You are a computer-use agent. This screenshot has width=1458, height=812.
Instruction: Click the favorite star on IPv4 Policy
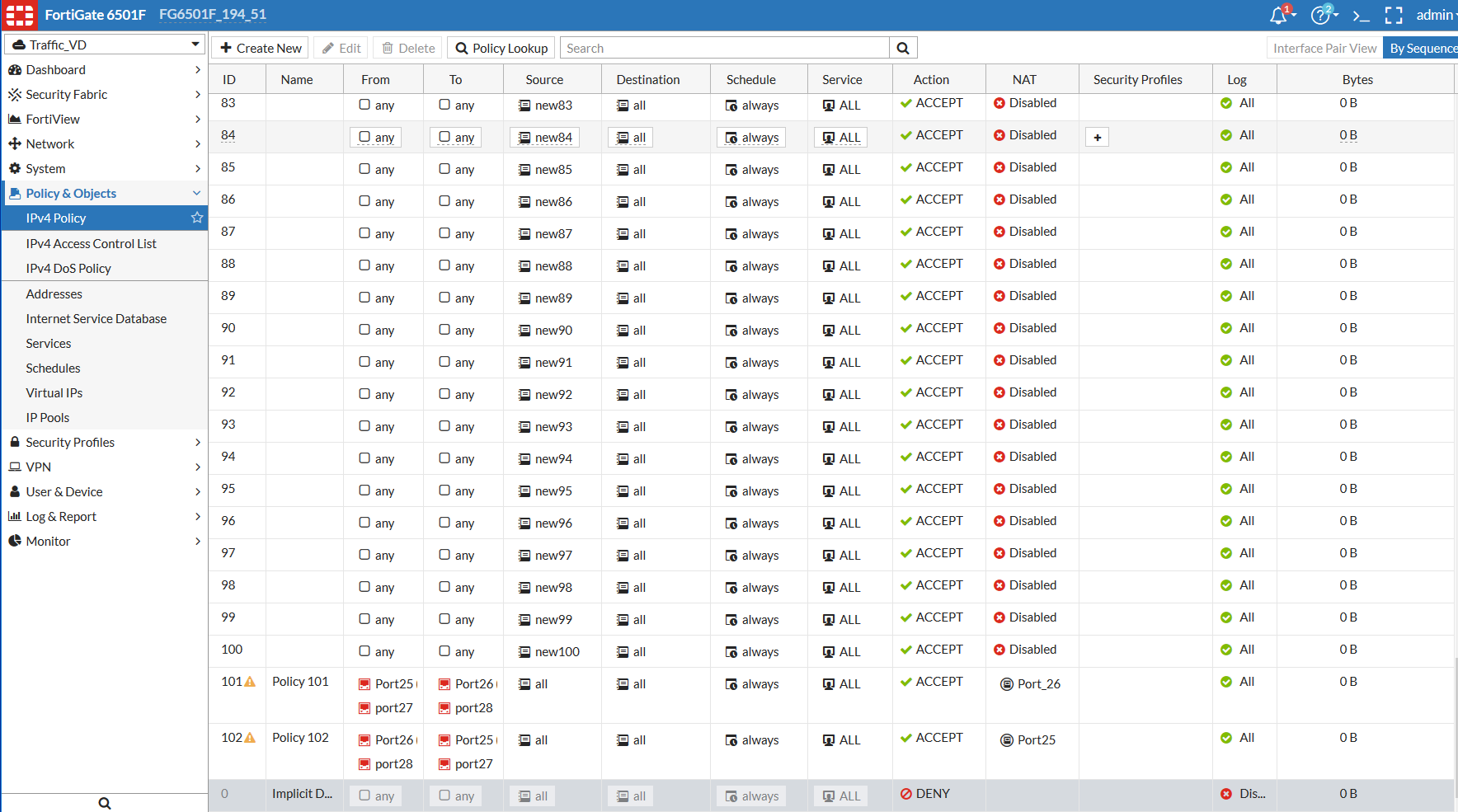point(197,218)
